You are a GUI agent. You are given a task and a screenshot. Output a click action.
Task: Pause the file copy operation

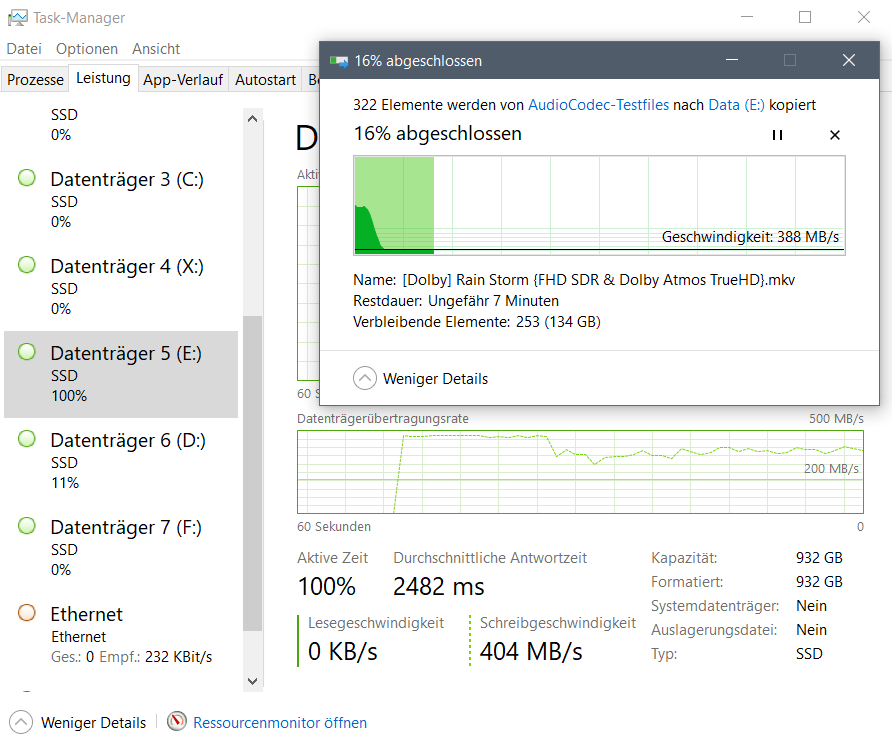777,135
